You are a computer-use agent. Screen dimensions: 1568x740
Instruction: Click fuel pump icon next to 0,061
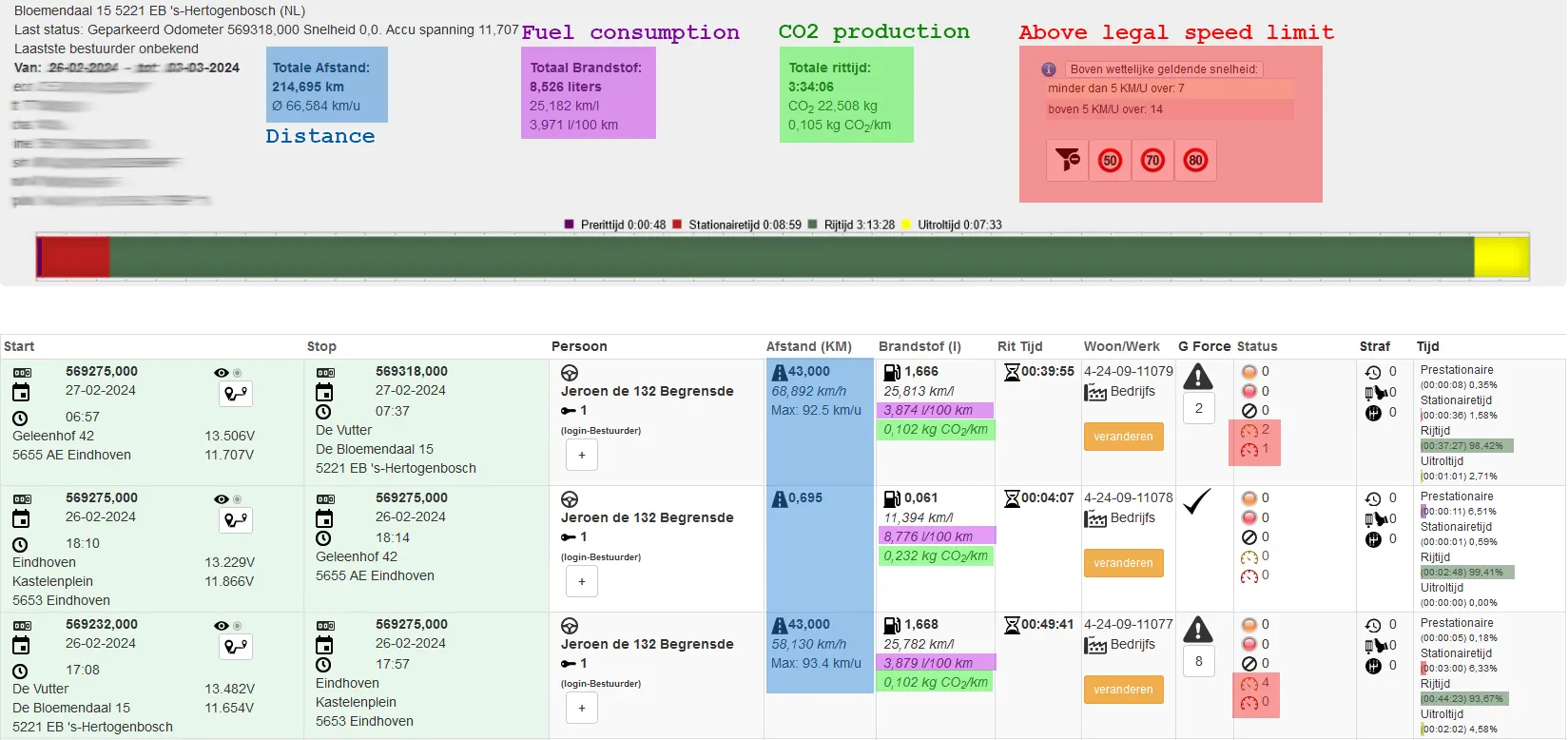click(892, 498)
